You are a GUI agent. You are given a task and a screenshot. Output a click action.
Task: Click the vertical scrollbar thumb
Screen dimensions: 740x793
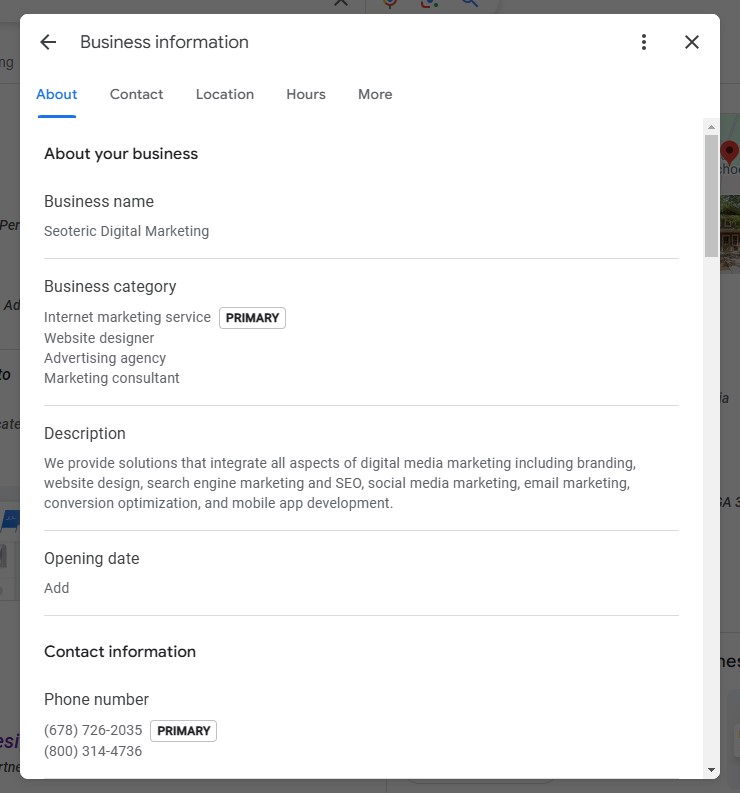(711, 196)
